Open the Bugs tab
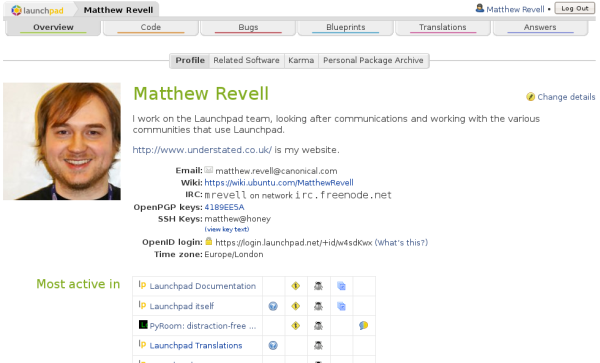Screen dimensions: 600x363 pyautogui.click(x=248, y=28)
